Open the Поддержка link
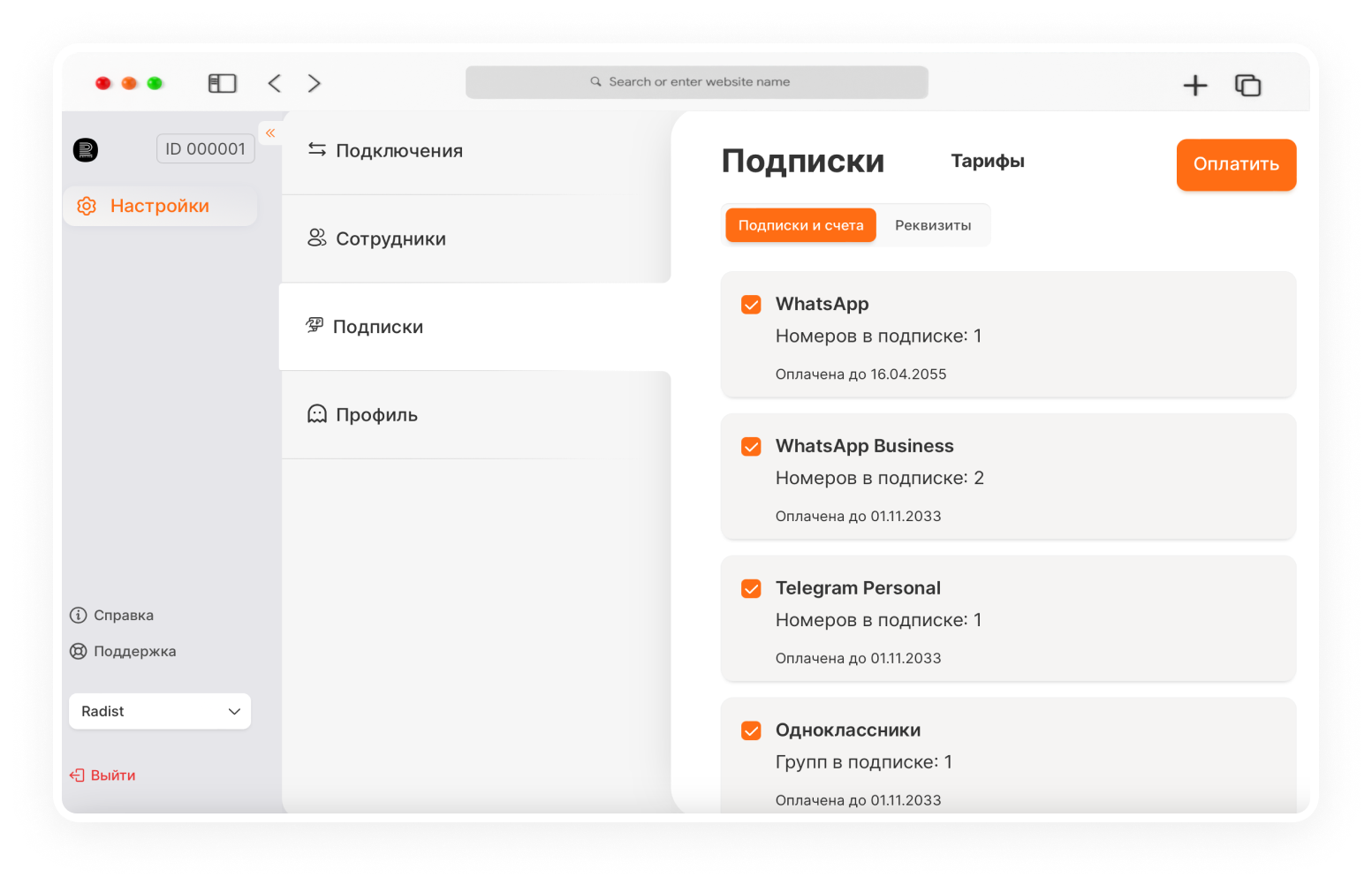 coord(135,651)
